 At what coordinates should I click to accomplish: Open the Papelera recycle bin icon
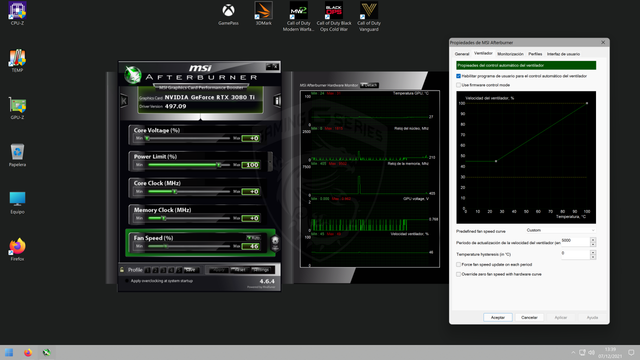17,155
